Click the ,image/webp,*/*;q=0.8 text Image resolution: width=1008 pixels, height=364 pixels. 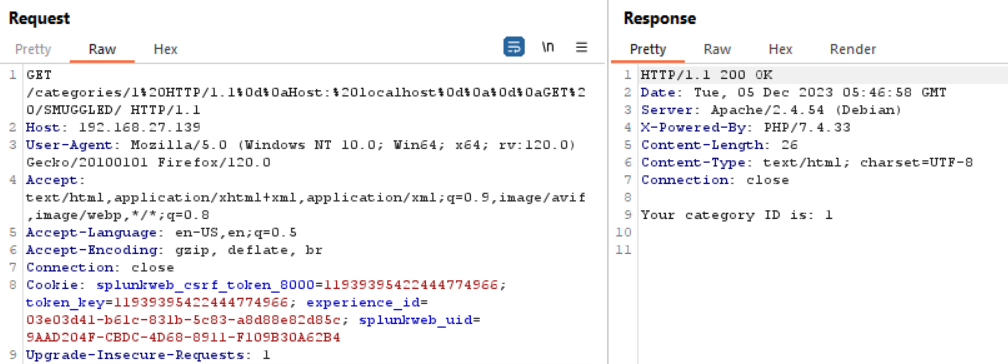118,215
